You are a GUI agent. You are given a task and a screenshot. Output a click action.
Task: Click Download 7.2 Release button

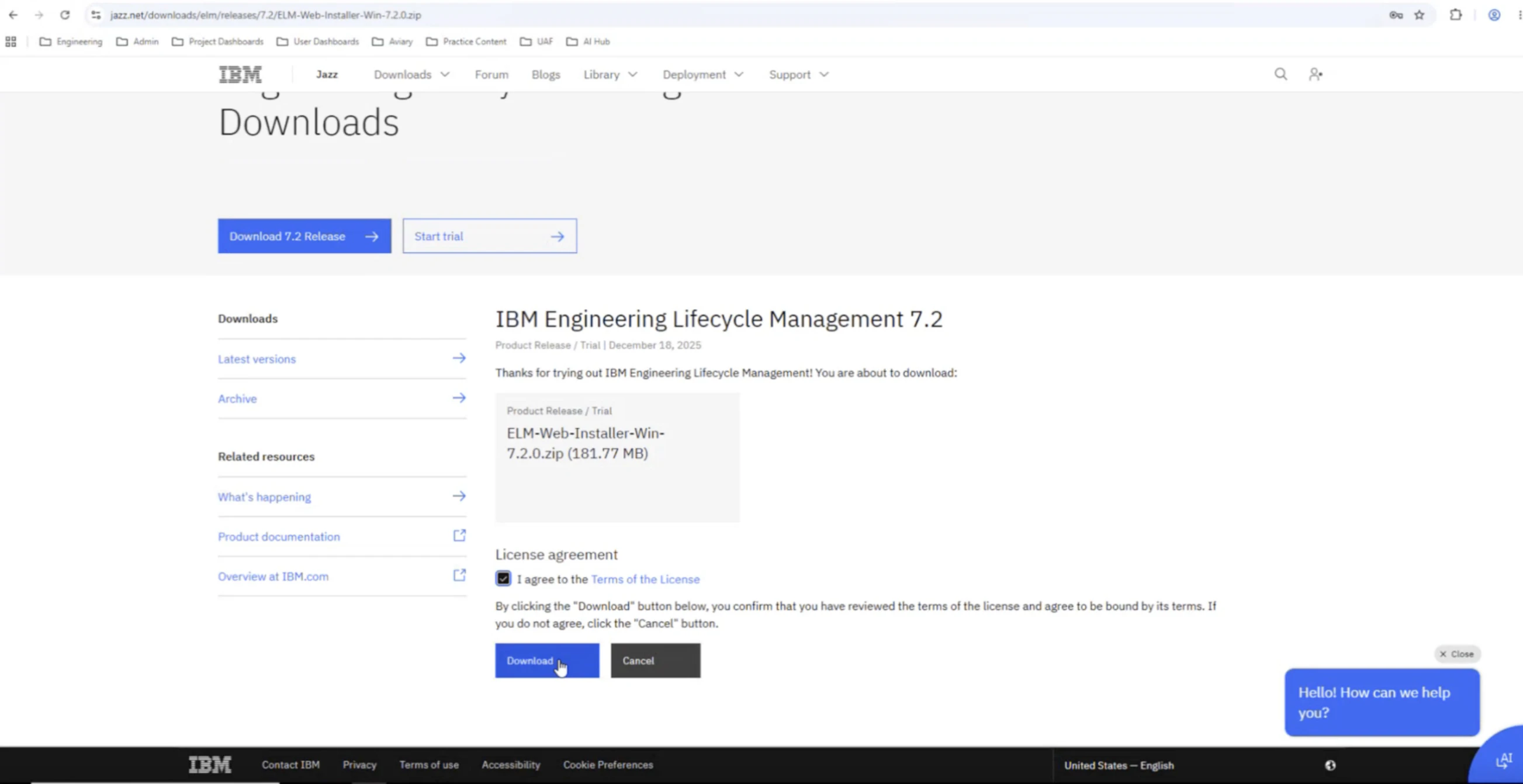304,237
